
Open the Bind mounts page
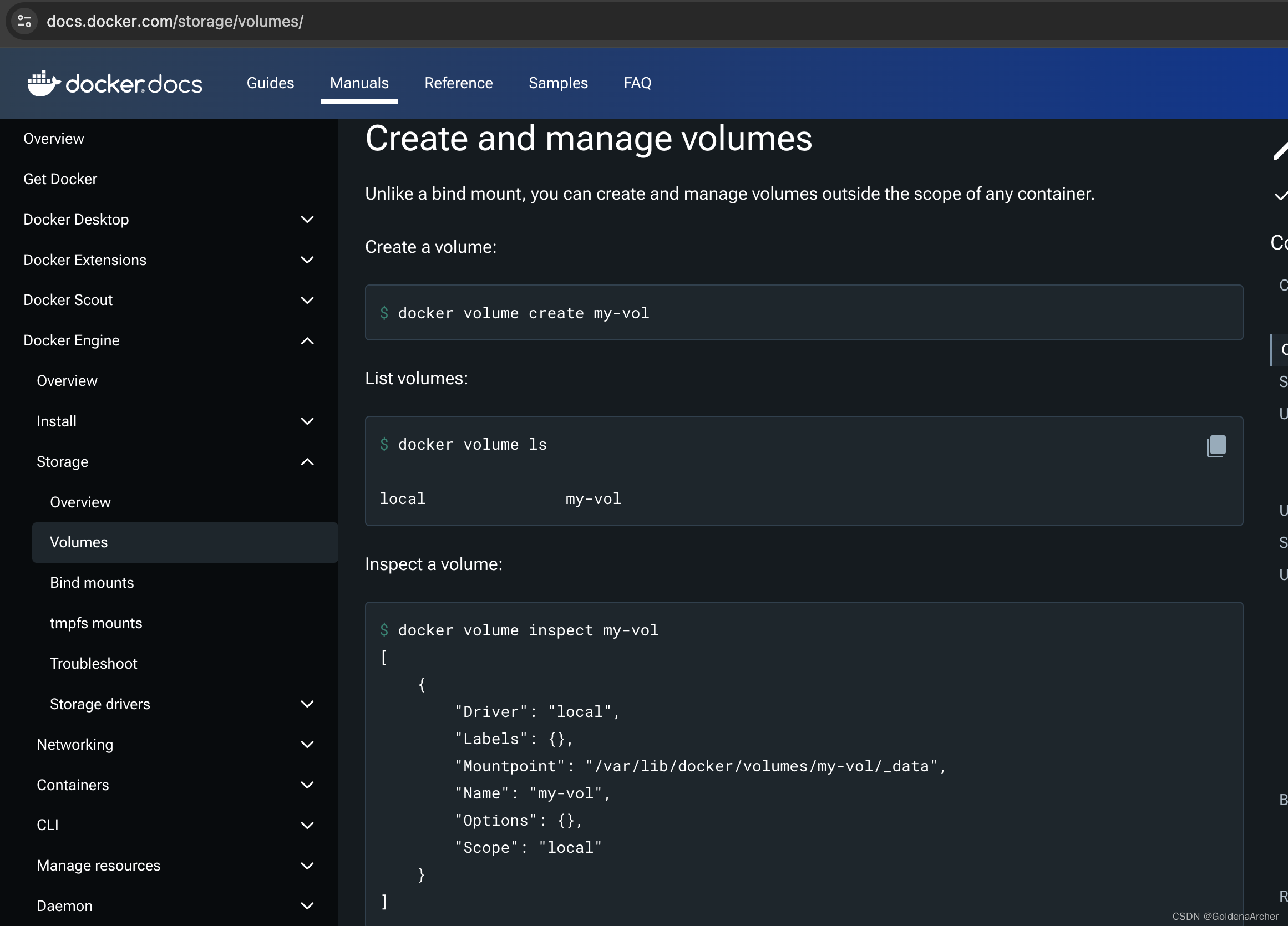(x=92, y=583)
